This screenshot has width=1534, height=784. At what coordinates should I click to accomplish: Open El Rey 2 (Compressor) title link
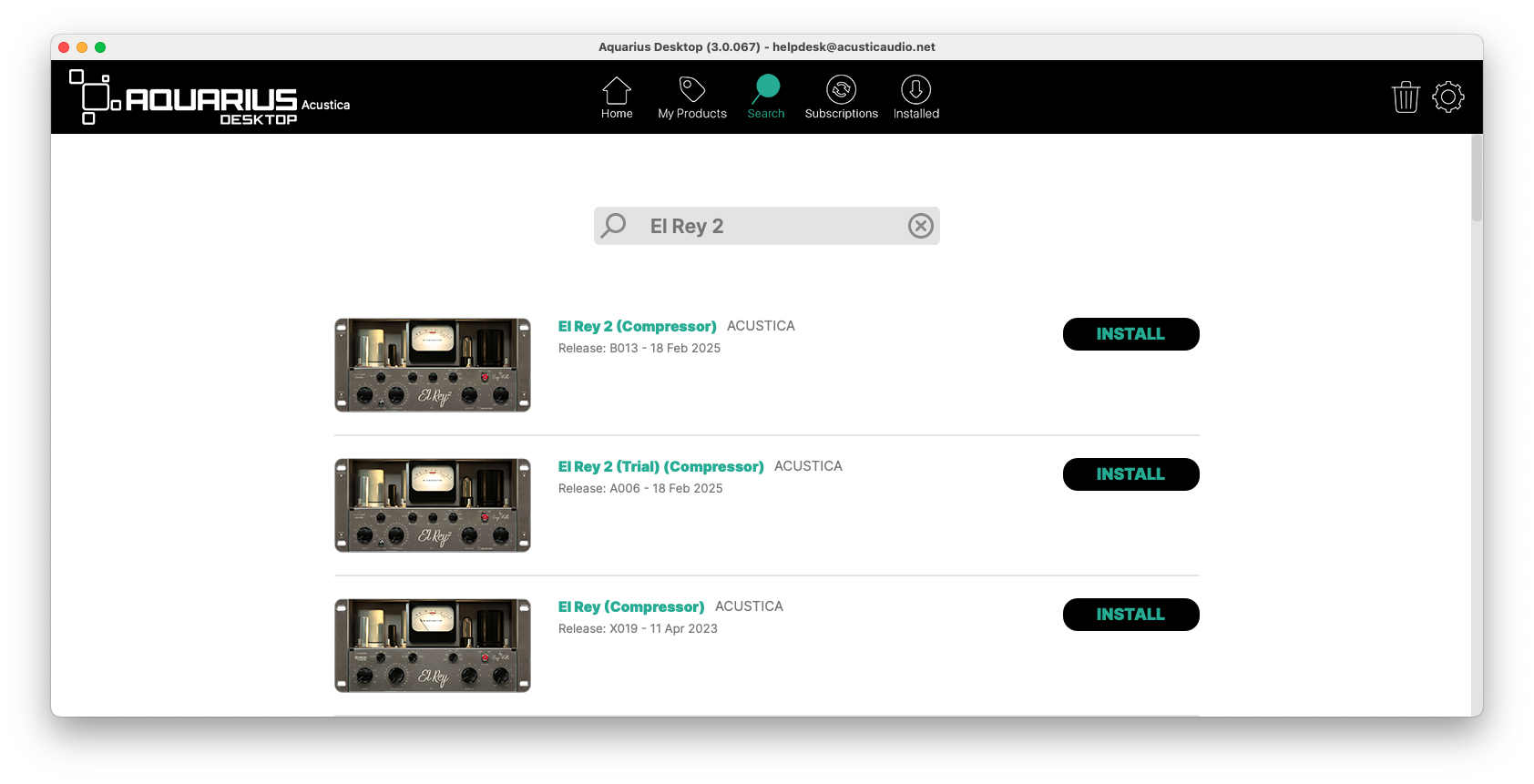coord(638,326)
